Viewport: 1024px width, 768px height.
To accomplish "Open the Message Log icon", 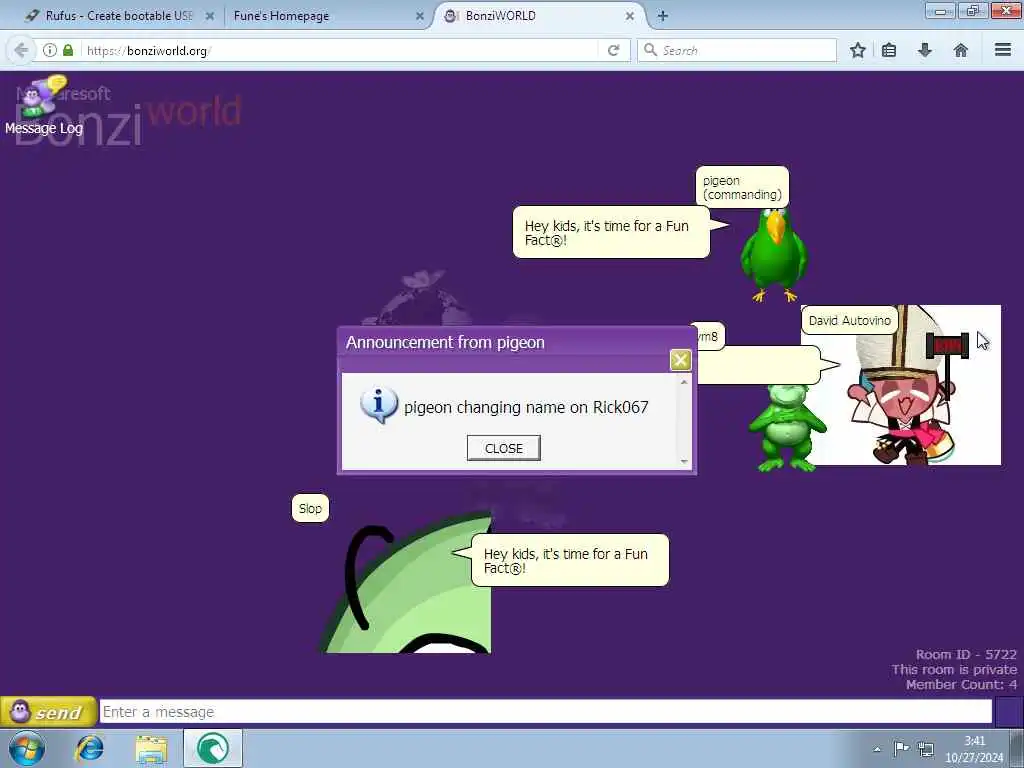I will [44, 106].
